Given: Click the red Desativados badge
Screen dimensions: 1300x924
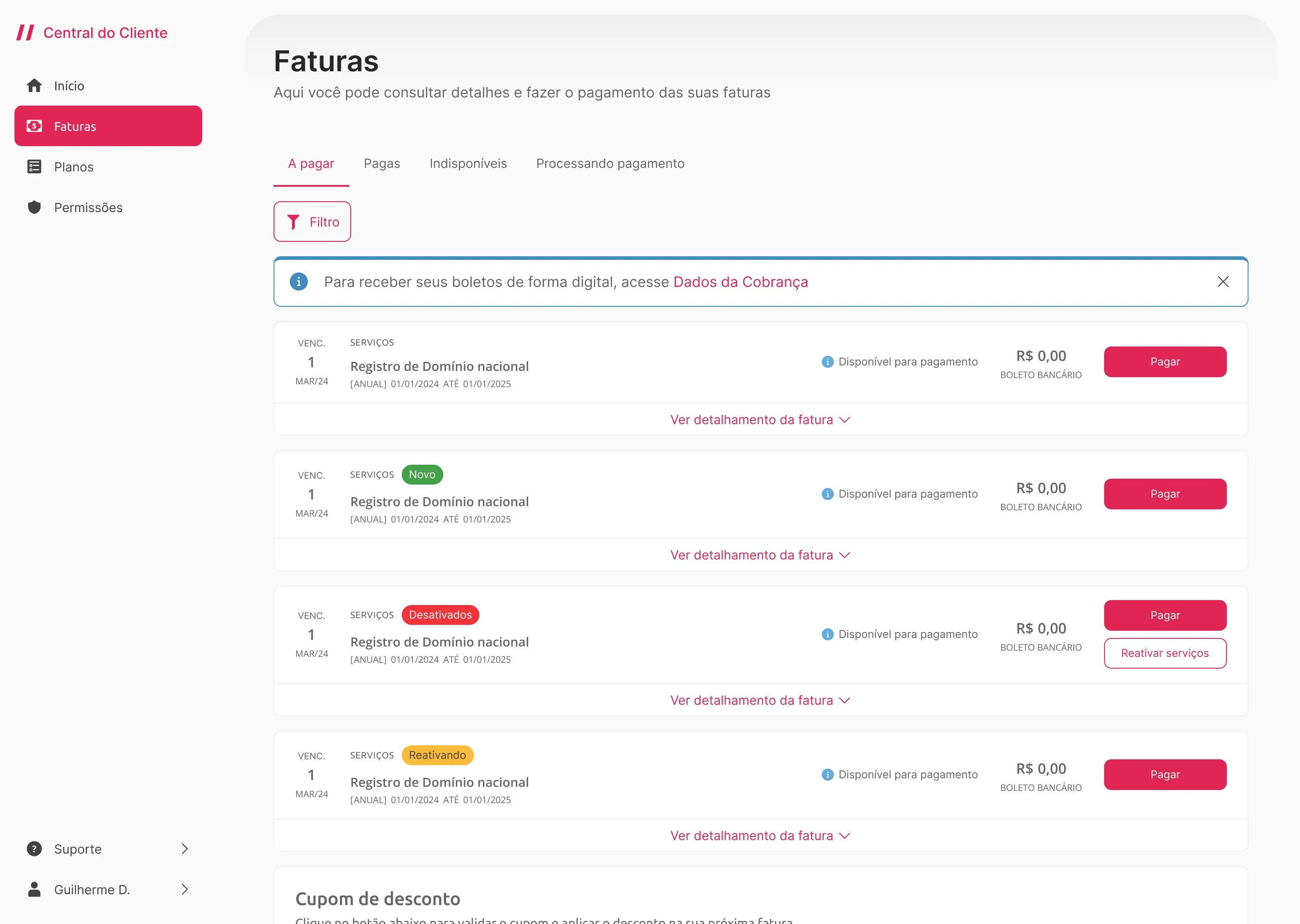Looking at the screenshot, I should (441, 615).
